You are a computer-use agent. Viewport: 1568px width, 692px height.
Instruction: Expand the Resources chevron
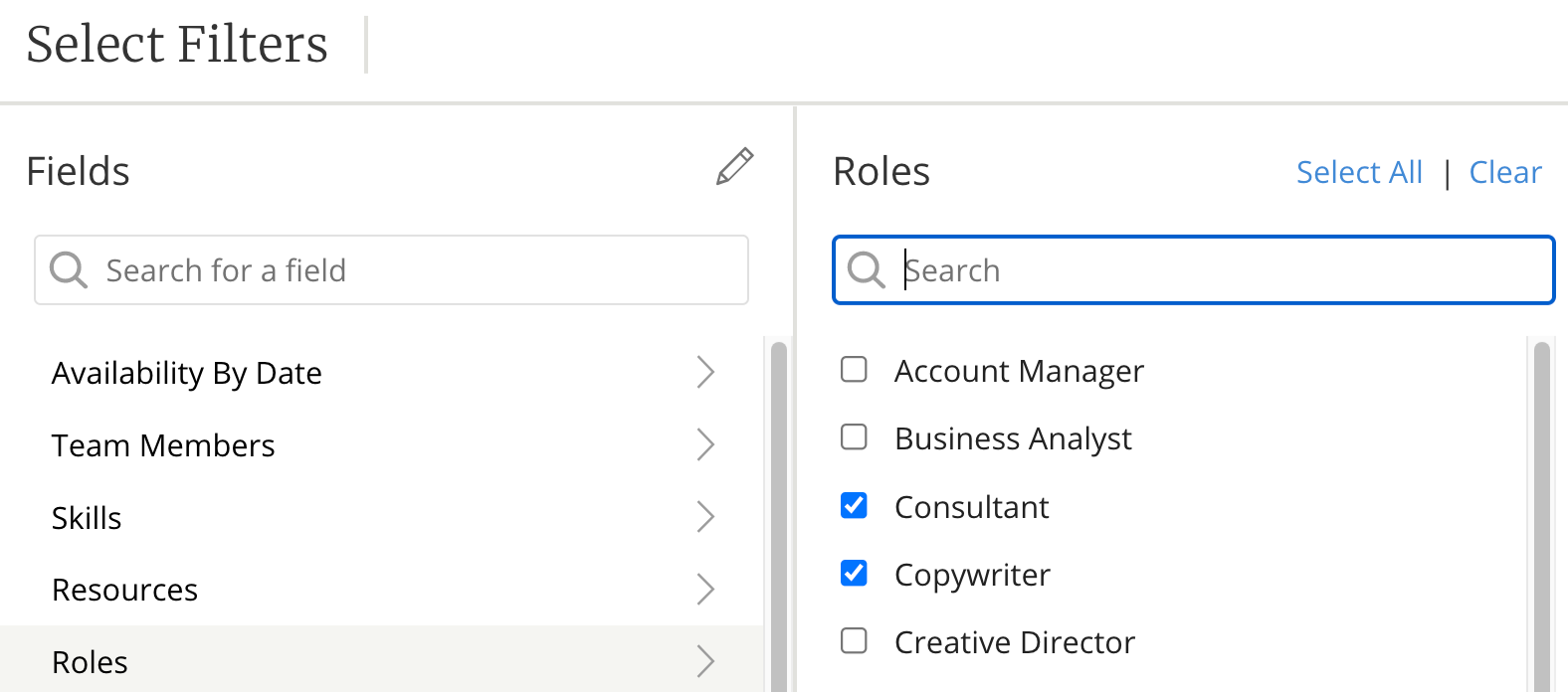pos(705,590)
